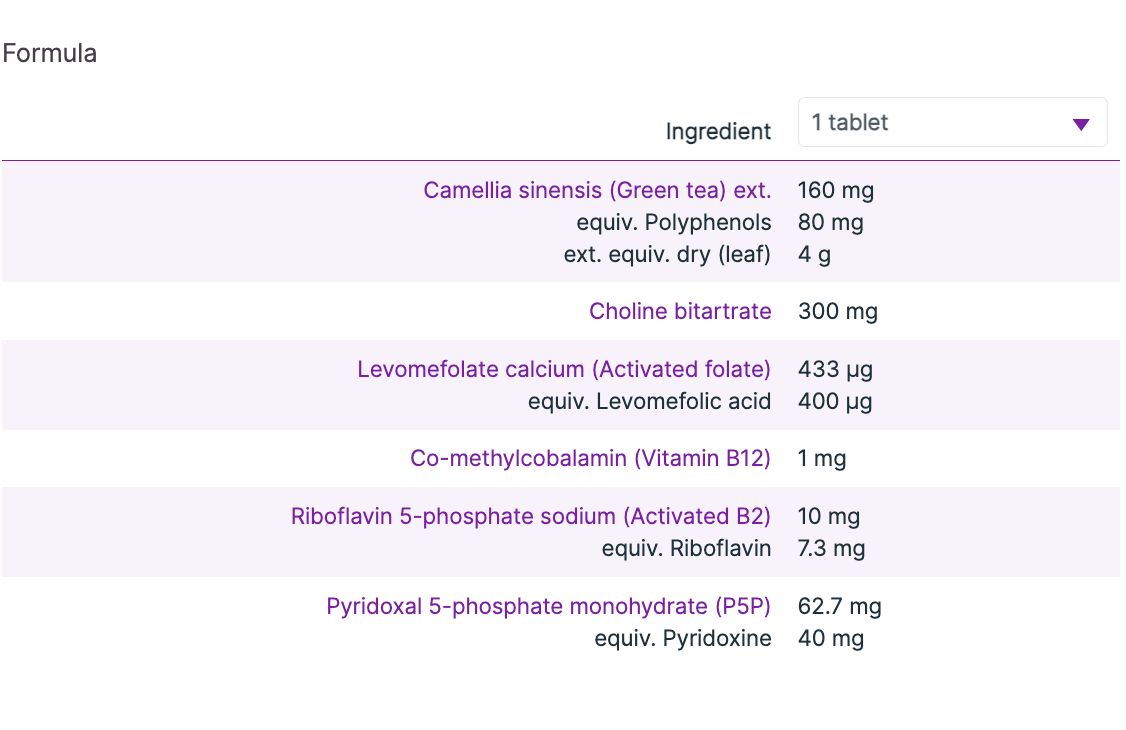The image size is (1126, 730).
Task: Open Camellia sinensis (Green tea) ext. link
Action: click(x=597, y=190)
